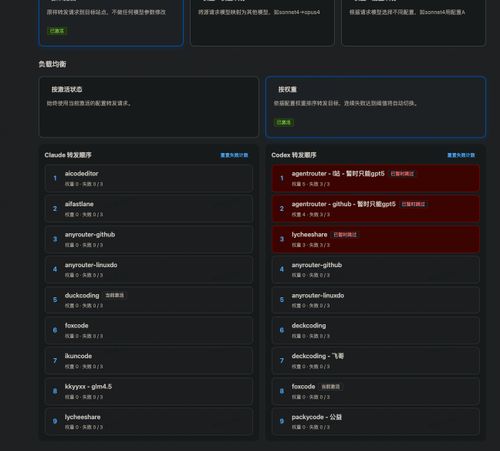Click the aicodeditor row in Claude list

149,178
